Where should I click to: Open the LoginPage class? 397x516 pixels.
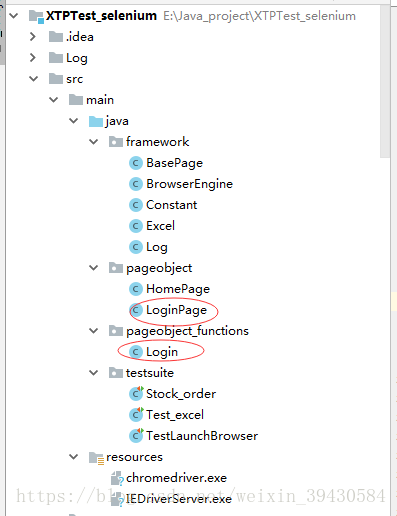tap(176, 310)
